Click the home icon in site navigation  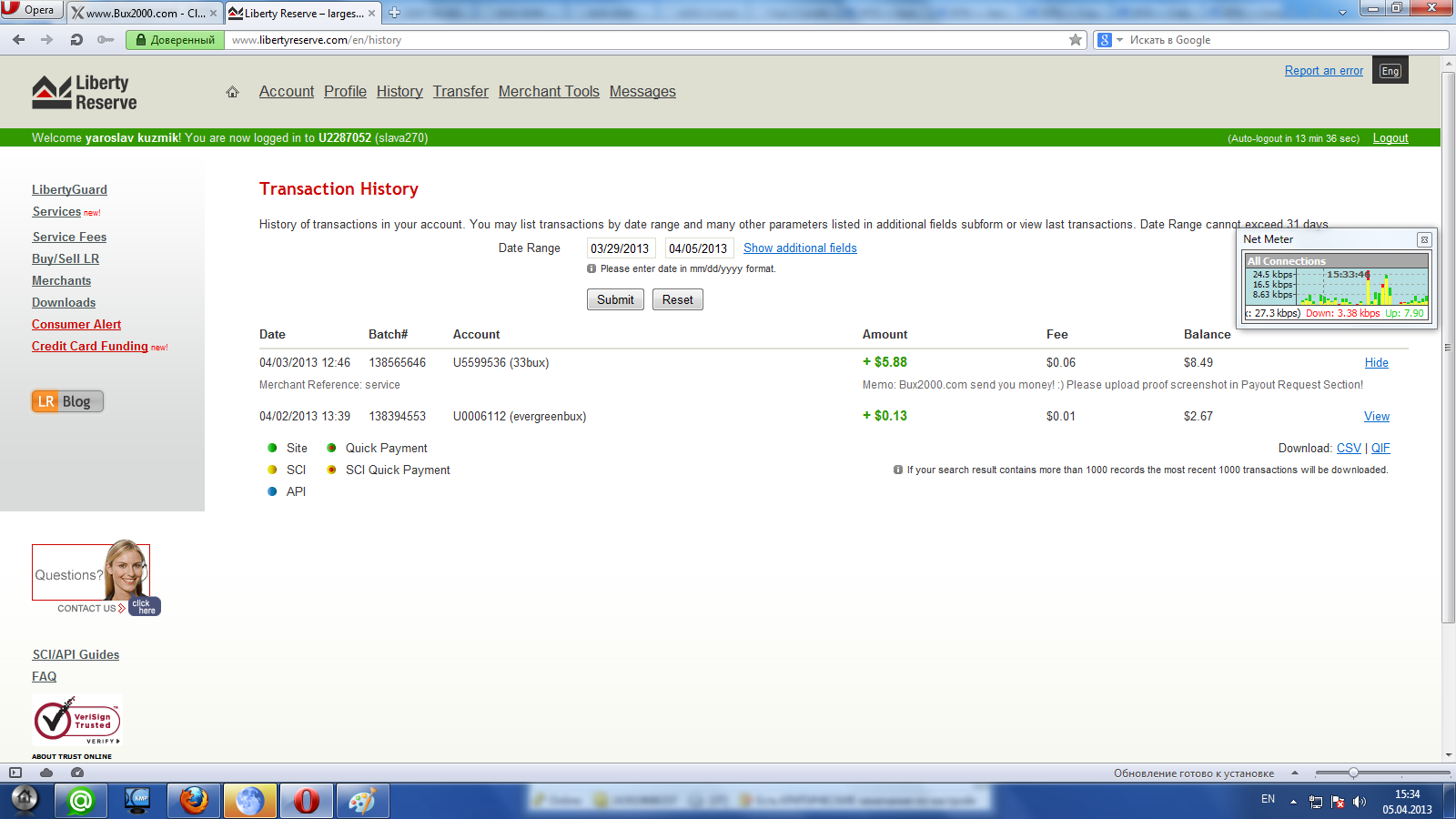(232, 92)
